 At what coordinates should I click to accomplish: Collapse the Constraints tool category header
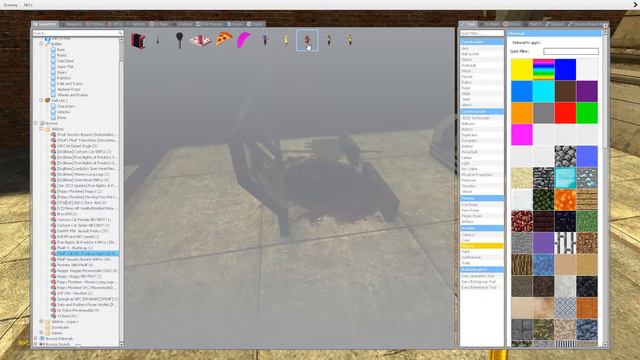pos(482,42)
